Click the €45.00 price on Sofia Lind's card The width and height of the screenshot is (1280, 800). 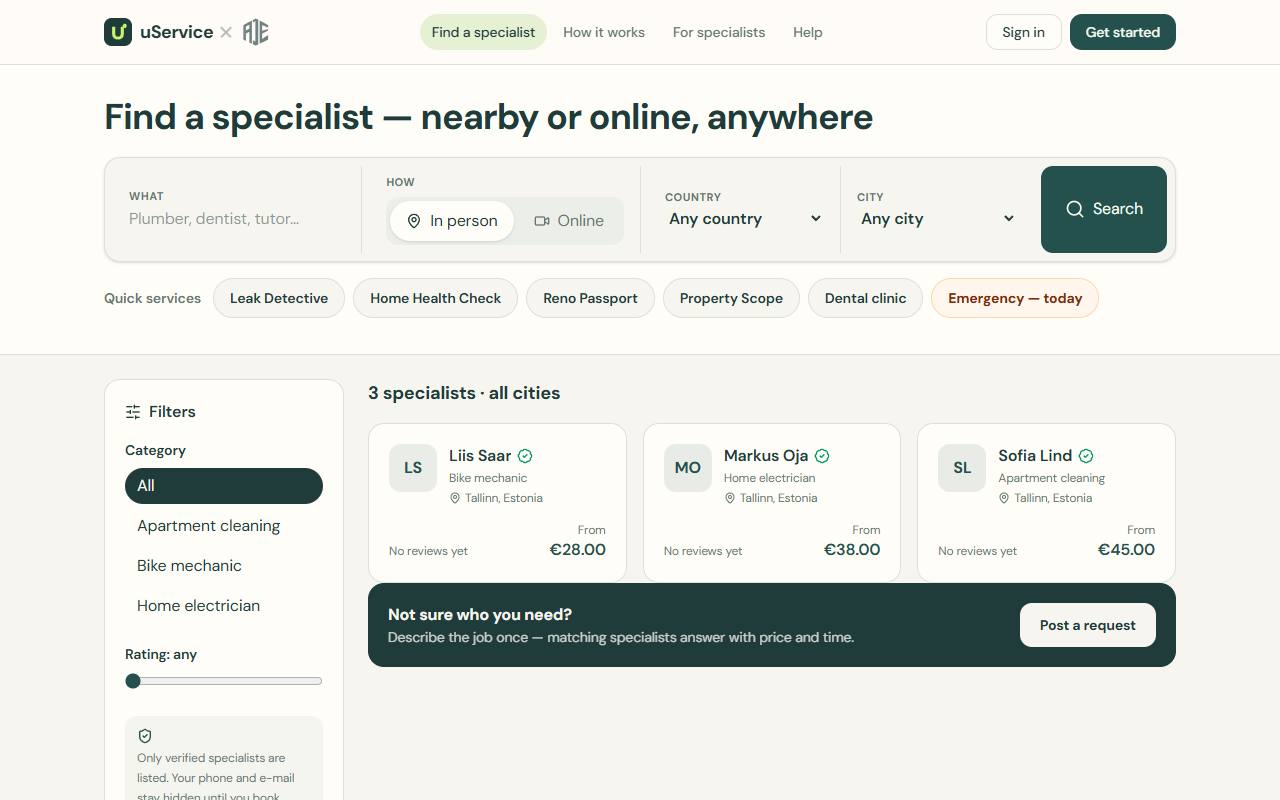click(x=1126, y=550)
